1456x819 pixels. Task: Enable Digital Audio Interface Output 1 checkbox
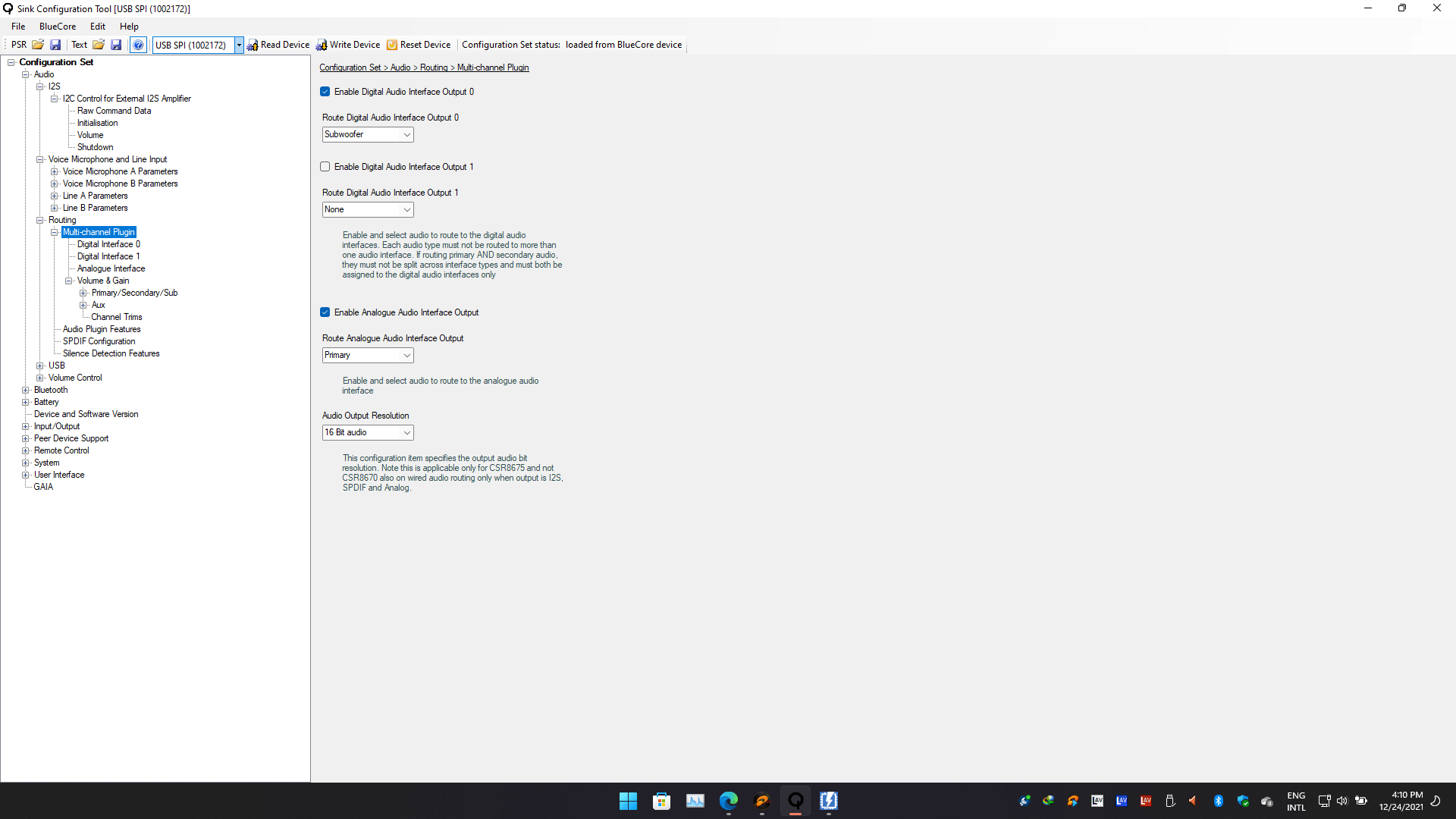tap(325, 167)
